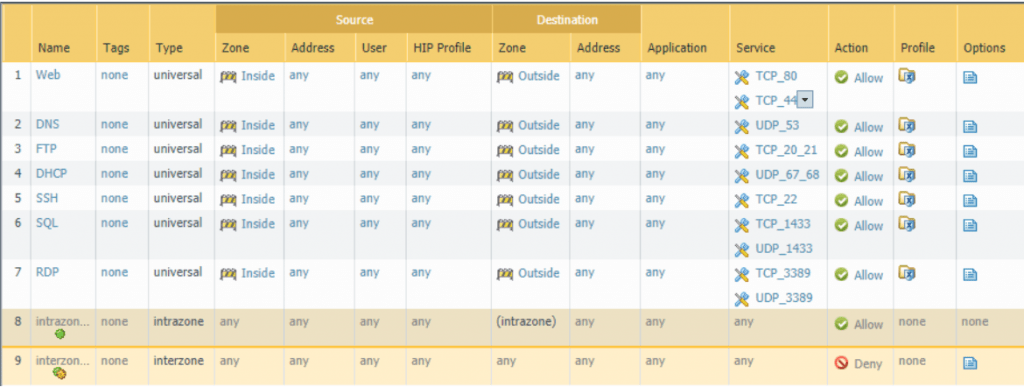Viewport: 1024px width, 387px height.
Task: Open the options icon for DNS rule
Action: click(x=970, y=127)
